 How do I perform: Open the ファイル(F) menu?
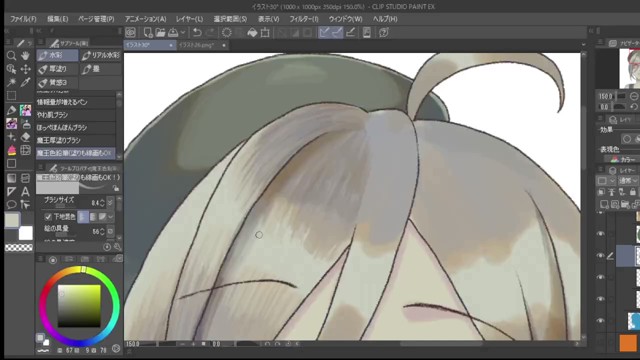(23, 19)
